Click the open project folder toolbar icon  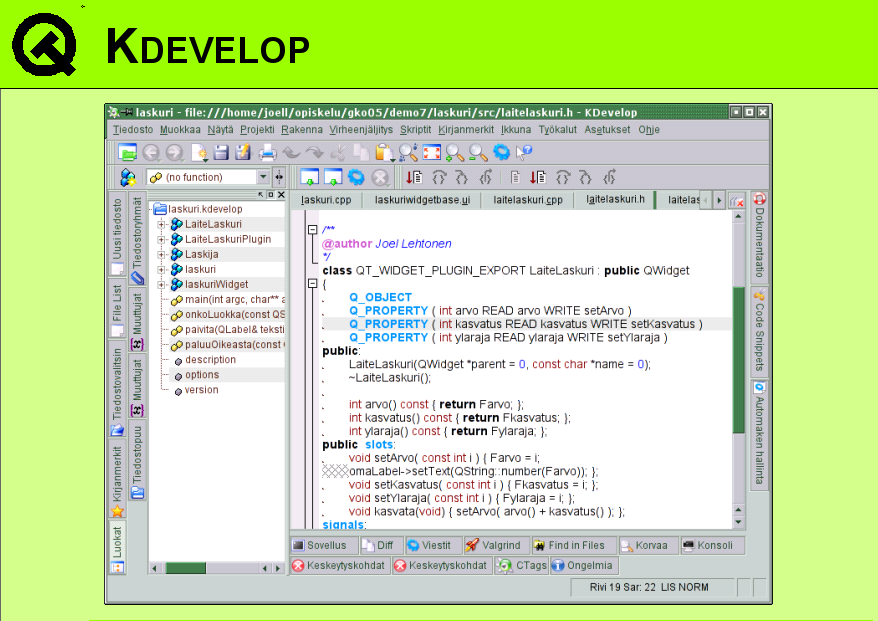pyautogui.click(x=127, y=152)
